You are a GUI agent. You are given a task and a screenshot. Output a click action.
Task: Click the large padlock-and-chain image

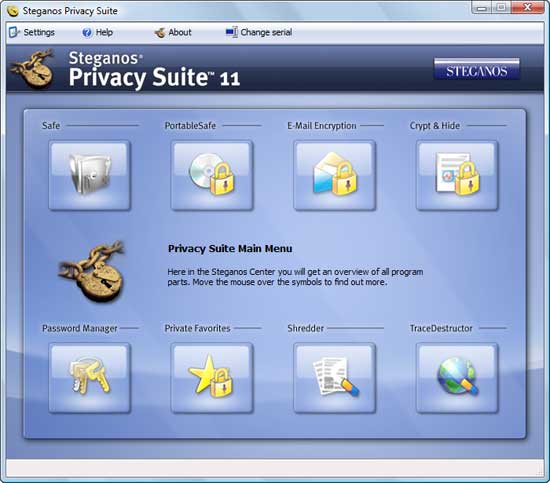[92, 271]
